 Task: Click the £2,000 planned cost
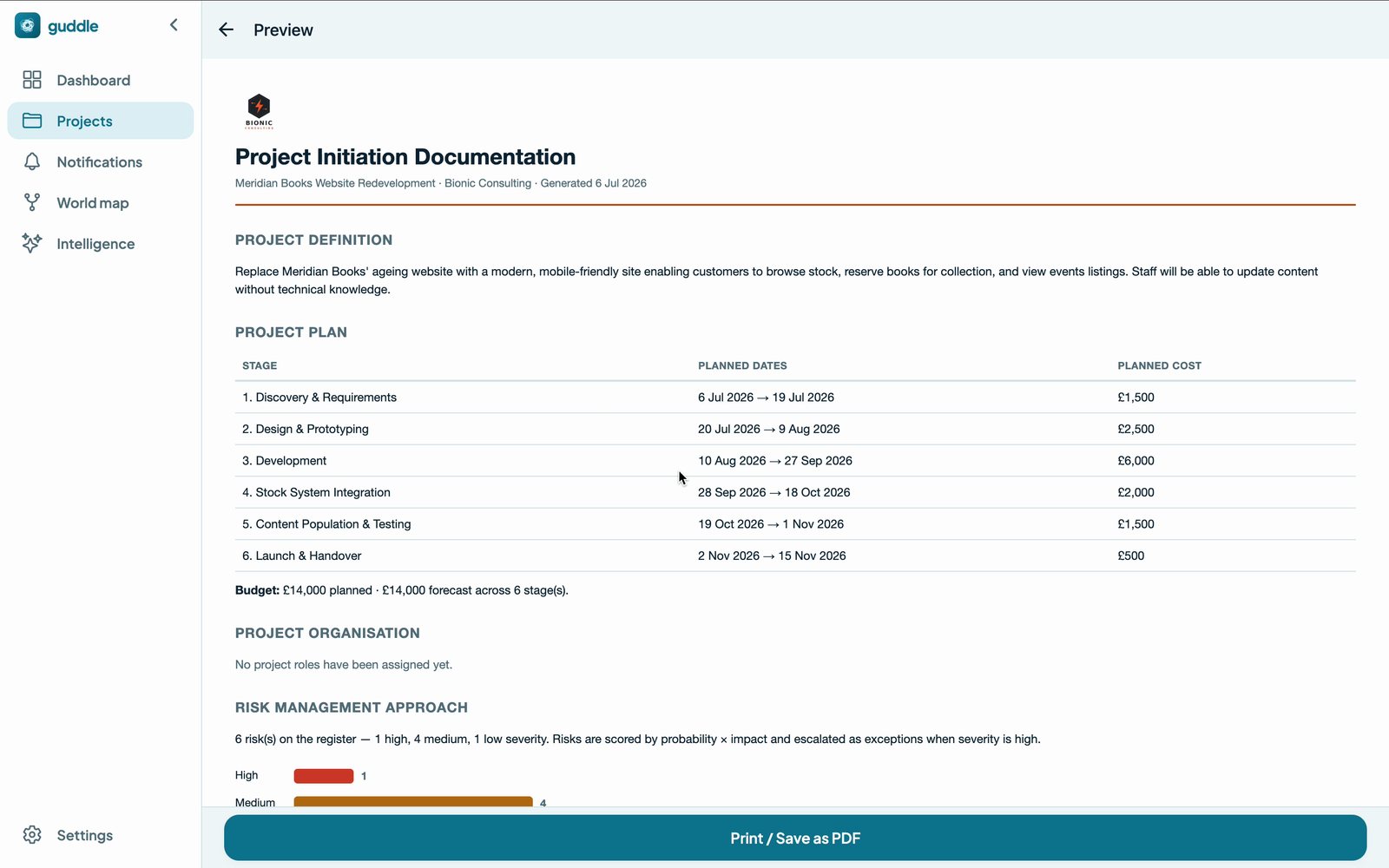pyautogui.click(x=1136, y=492)
